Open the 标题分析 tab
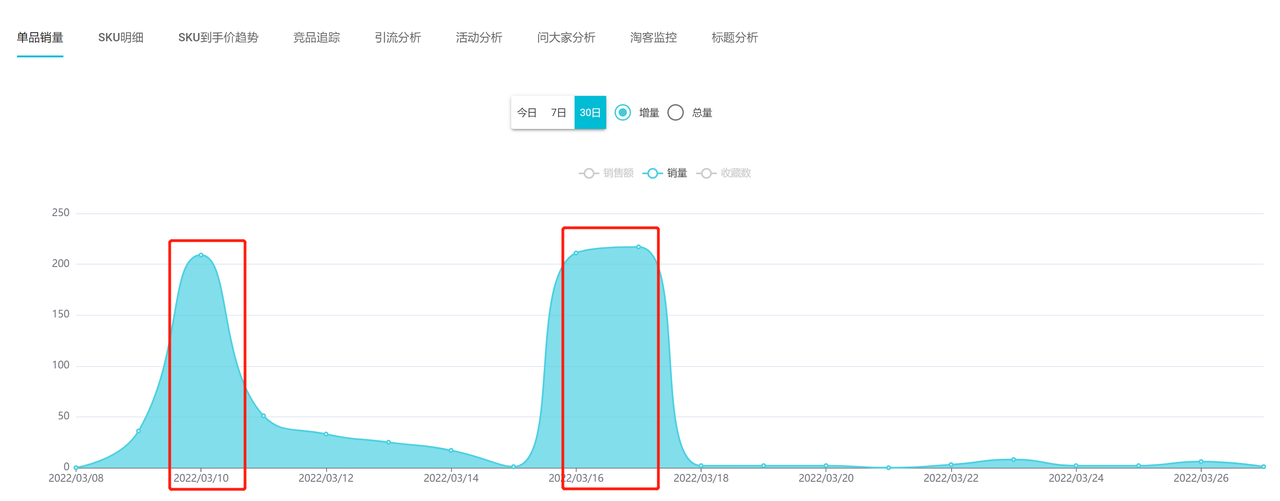1280x501 pixels. point(735,38)
